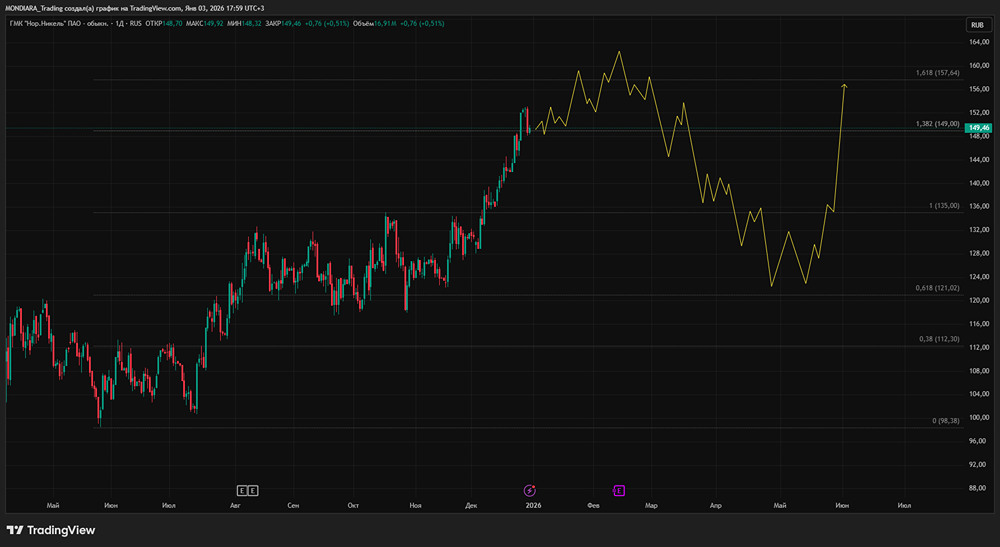This screenshot has width=1000, height=547.
Task: Click the 2026 label on the time axis
Action: 533,506
